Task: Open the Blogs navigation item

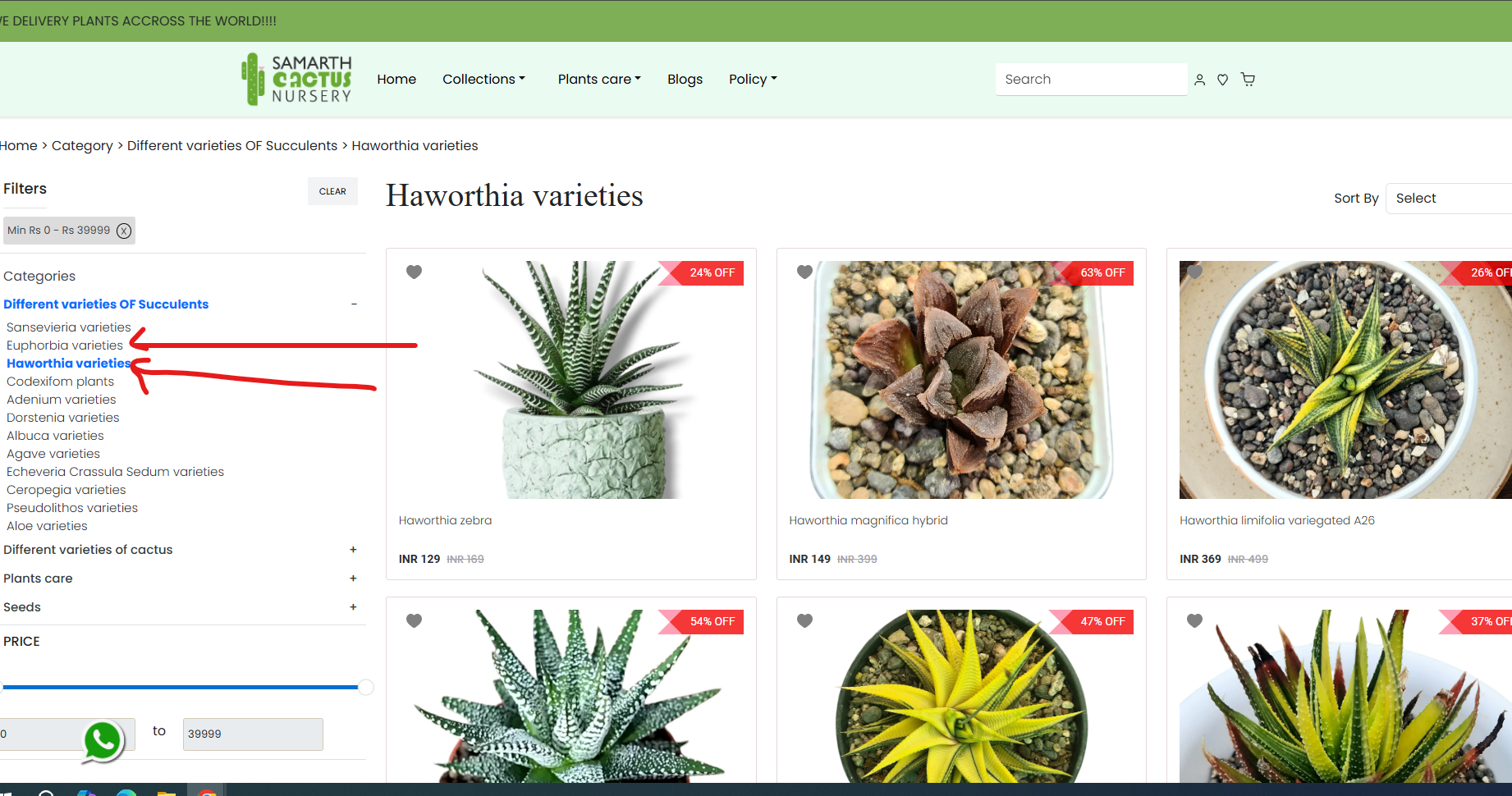Action: 685,79
